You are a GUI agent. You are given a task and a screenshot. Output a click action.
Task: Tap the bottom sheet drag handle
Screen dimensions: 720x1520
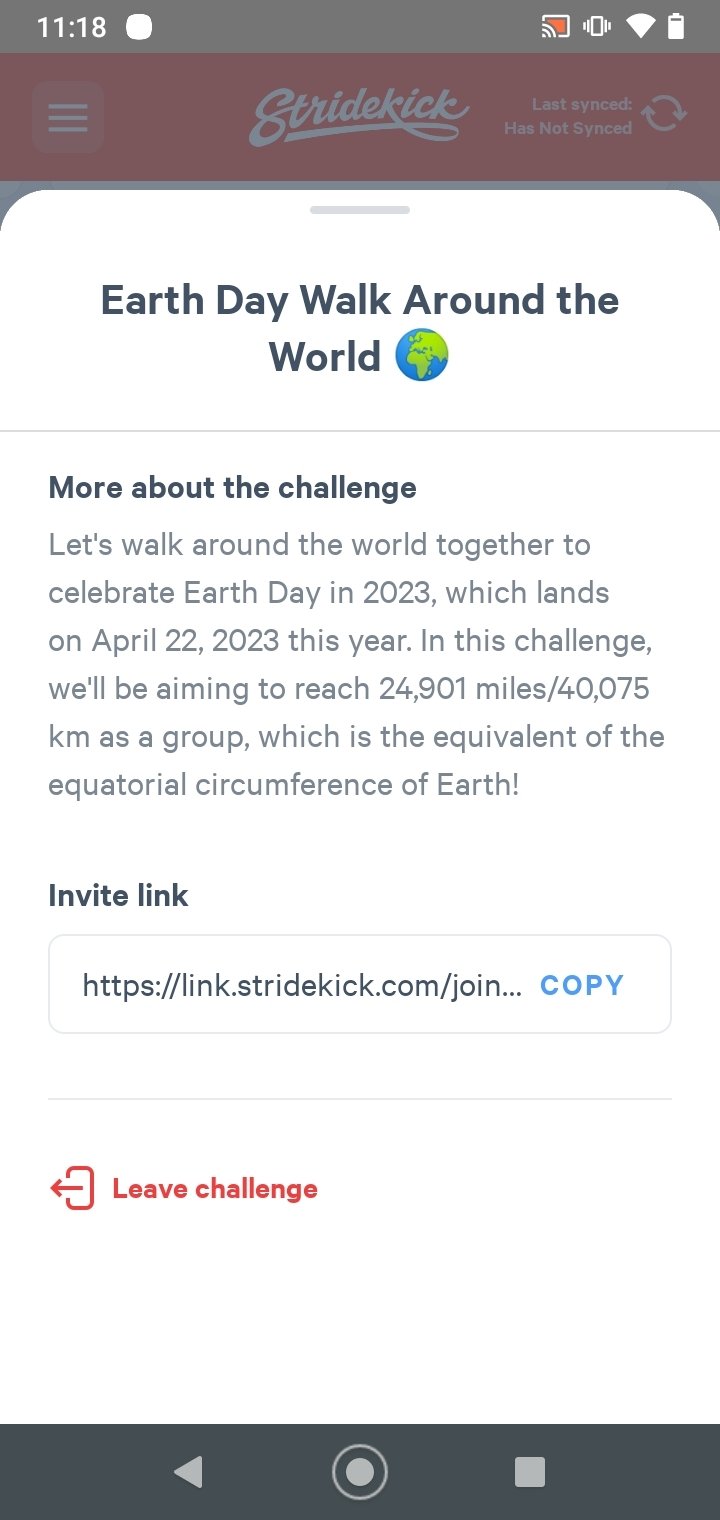(360, 210)
